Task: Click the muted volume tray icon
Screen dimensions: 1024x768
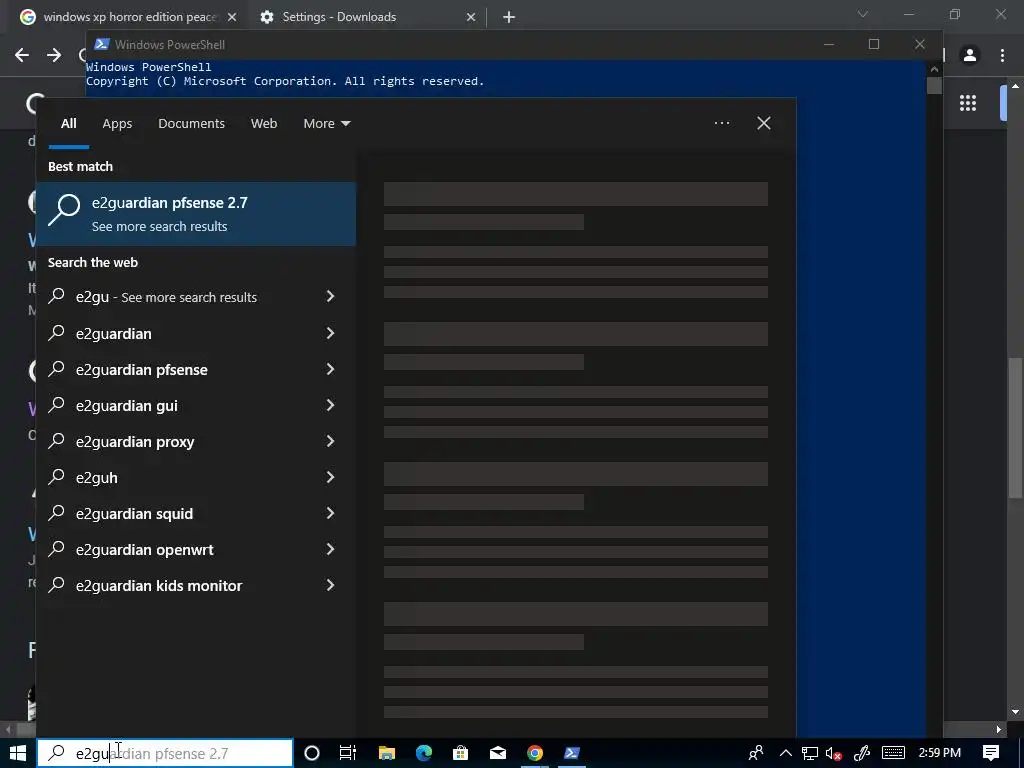Action: (x=833, y=753)
